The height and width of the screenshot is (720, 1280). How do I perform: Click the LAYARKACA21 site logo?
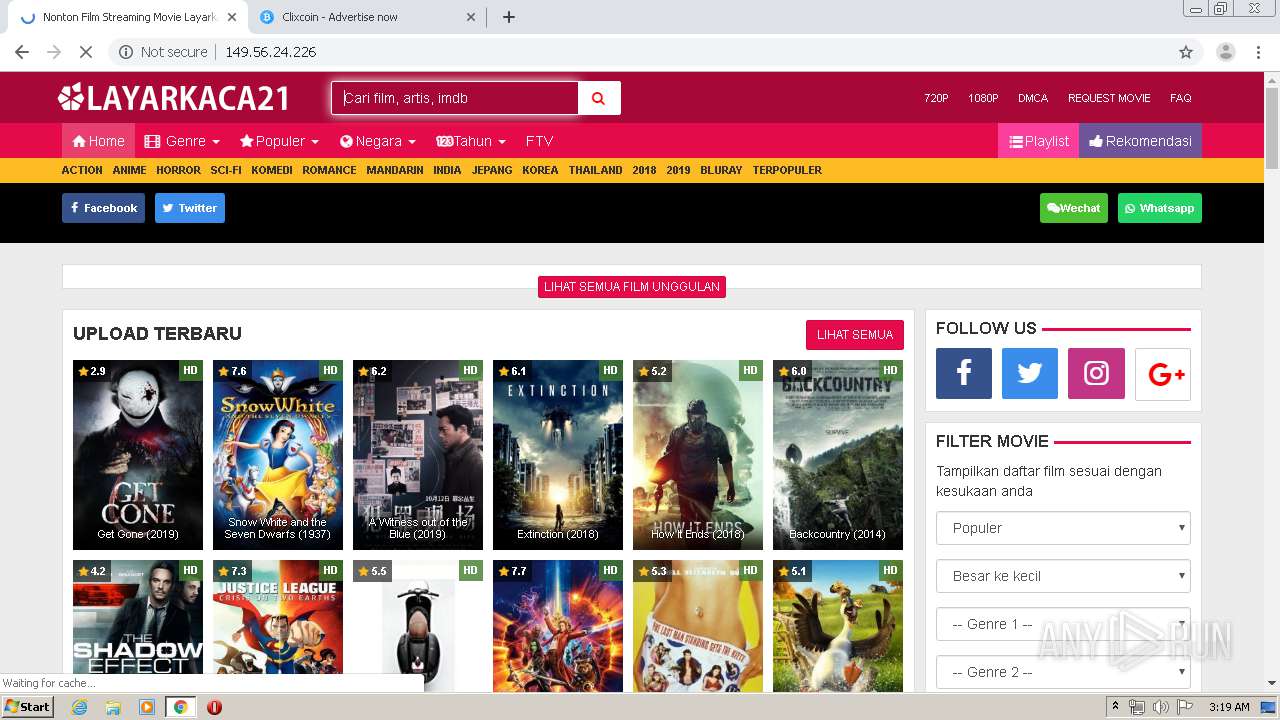tap(174, 98)
